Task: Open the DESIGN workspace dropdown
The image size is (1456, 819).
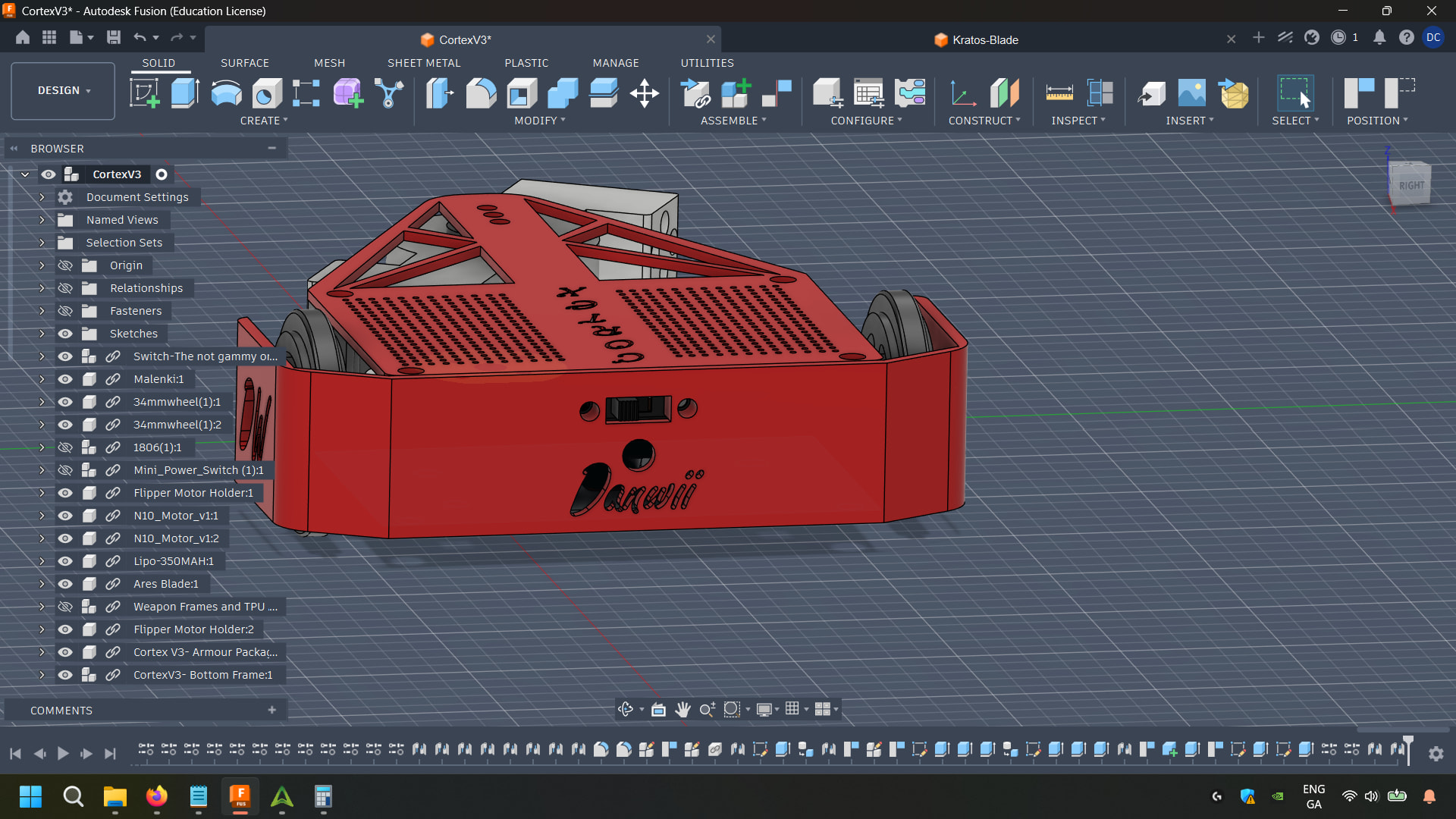Action: [64, 90]
